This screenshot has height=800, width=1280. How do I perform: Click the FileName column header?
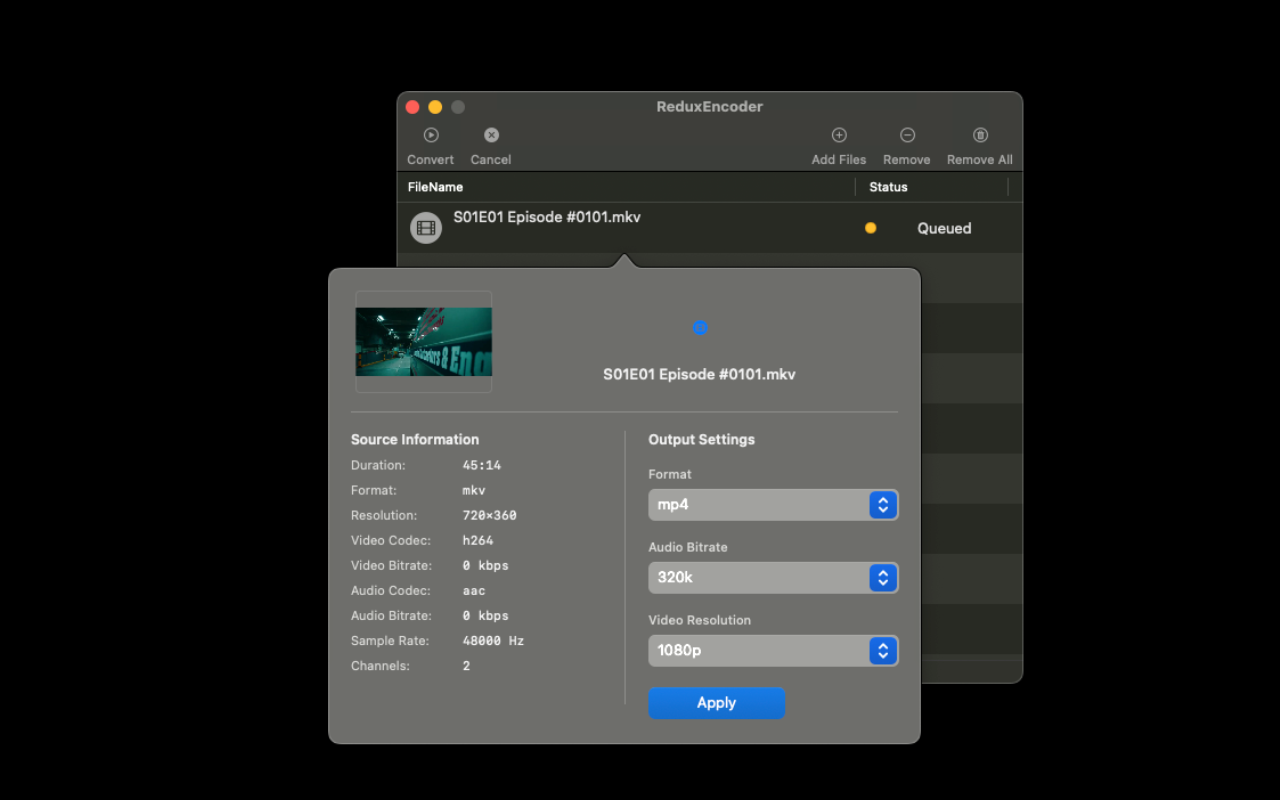(x=435, y=187)
